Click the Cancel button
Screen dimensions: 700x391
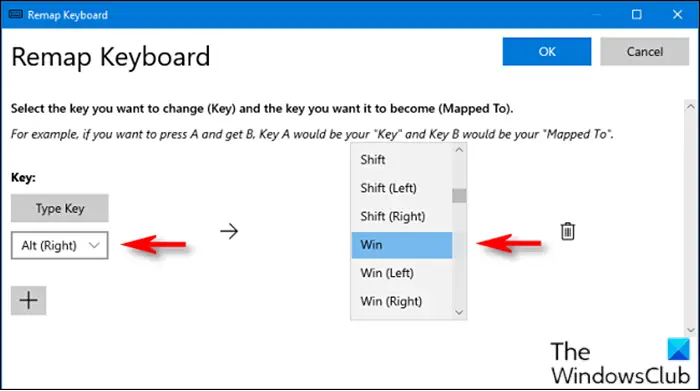pos(644,51)
